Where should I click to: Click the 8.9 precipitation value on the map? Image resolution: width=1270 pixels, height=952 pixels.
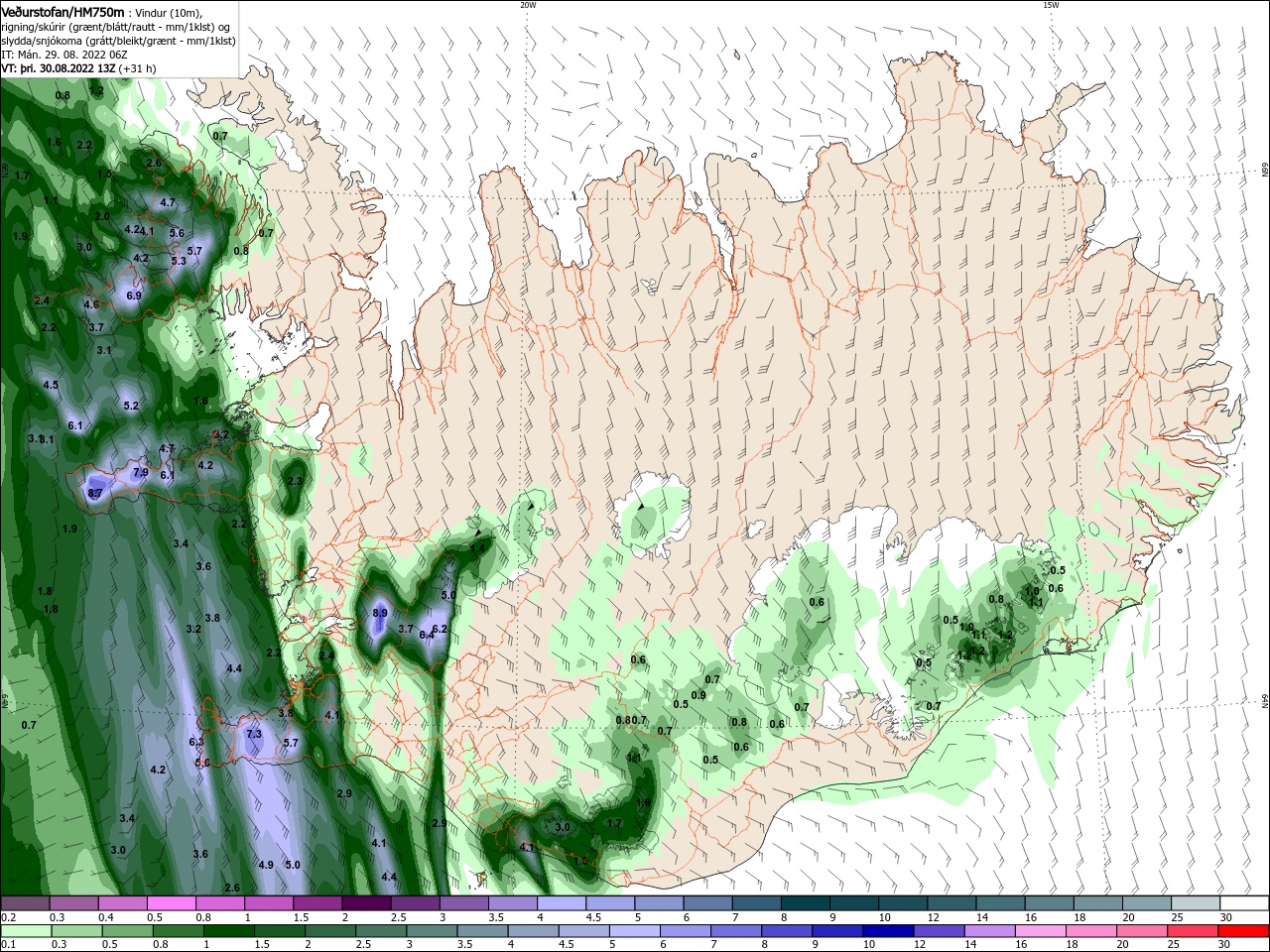pos(380,613)
